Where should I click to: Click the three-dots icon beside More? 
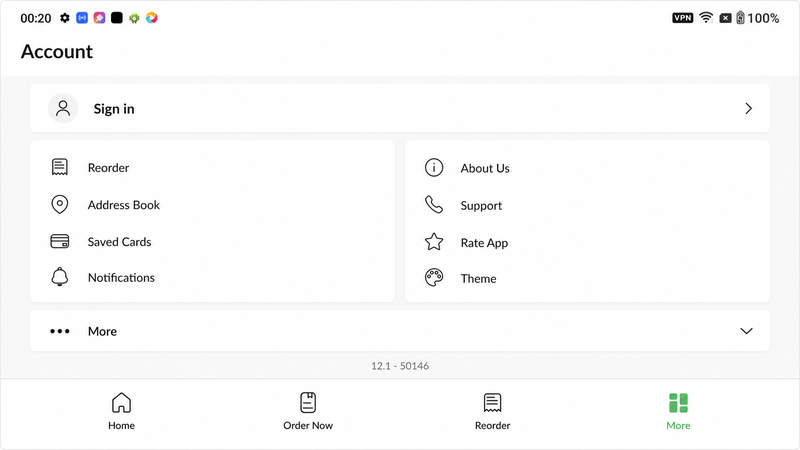(x=60, y=331)
